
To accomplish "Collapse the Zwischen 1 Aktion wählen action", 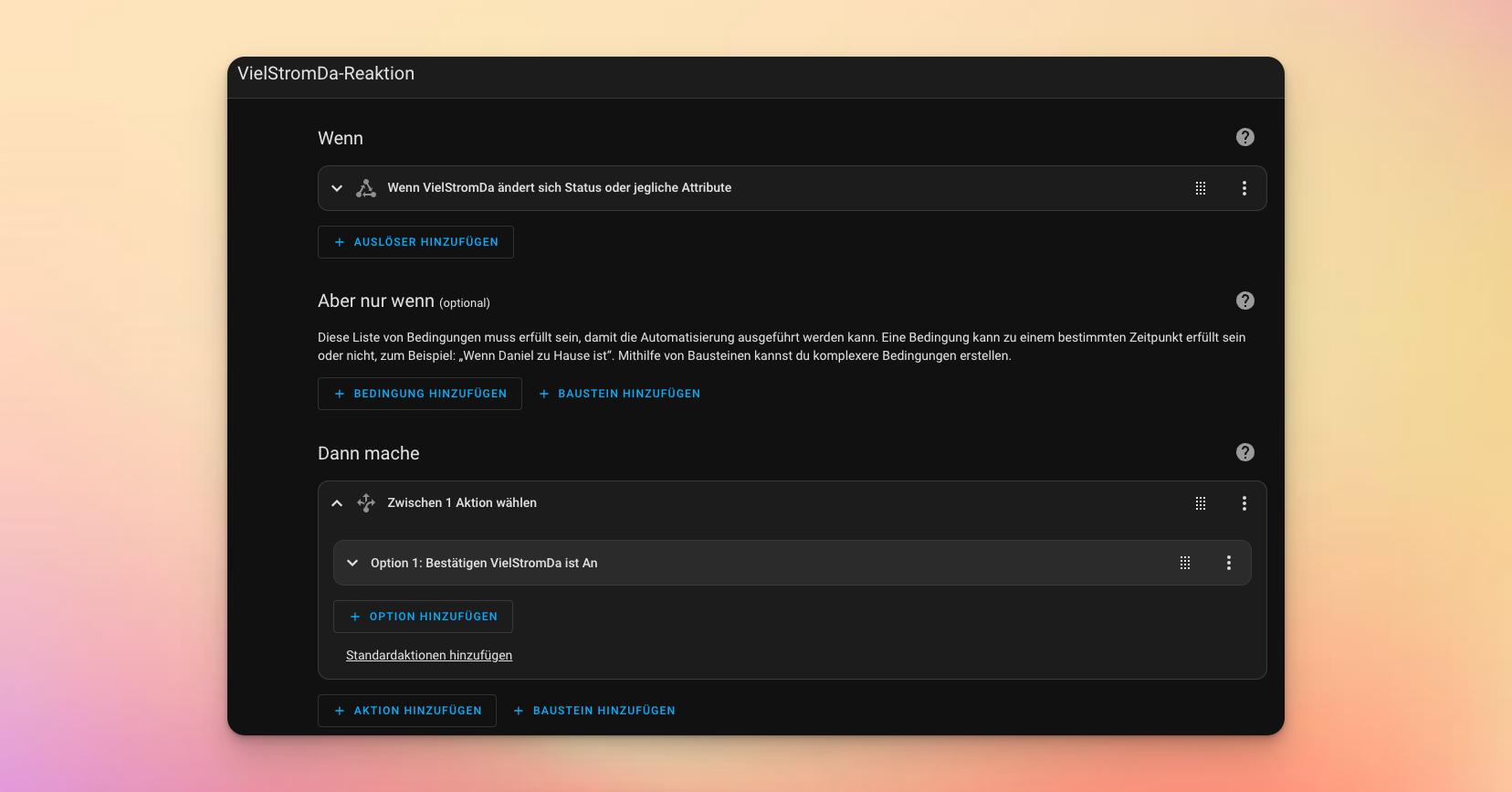I will [x=337, y=503].
